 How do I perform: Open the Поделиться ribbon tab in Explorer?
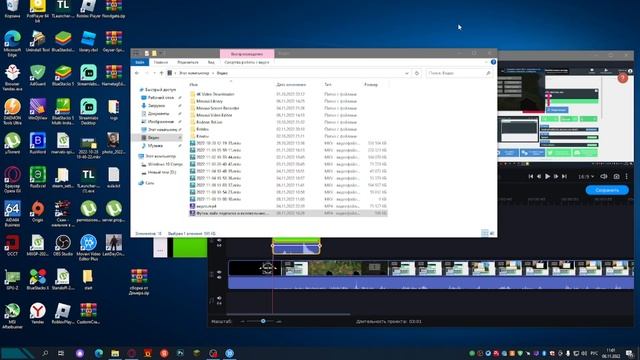coord(188,62)
